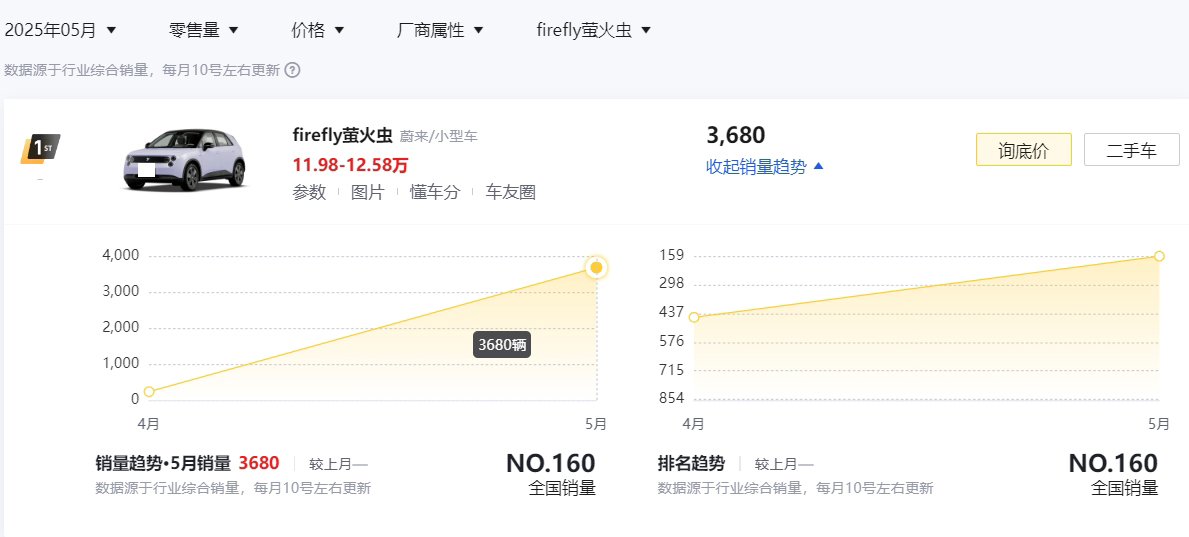The image size is (1189, 537).
Task: Click the 询底价 button
Action: [1024, 149]
